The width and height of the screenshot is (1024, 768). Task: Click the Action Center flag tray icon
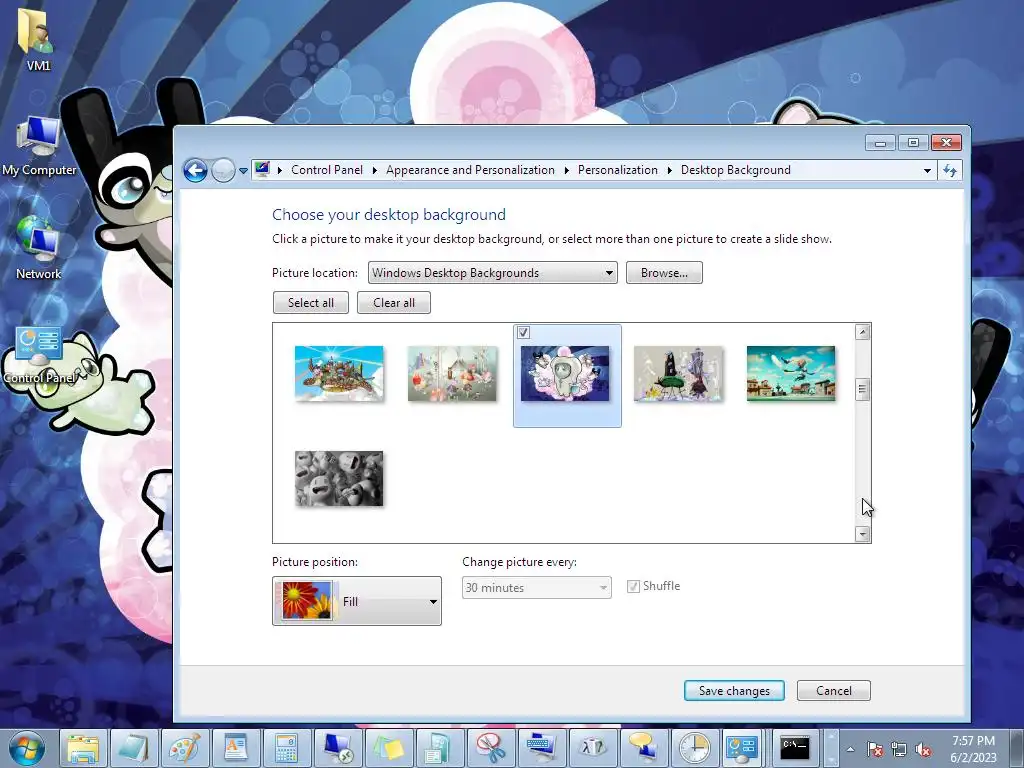pyautogui.click(x=874, y=749)
